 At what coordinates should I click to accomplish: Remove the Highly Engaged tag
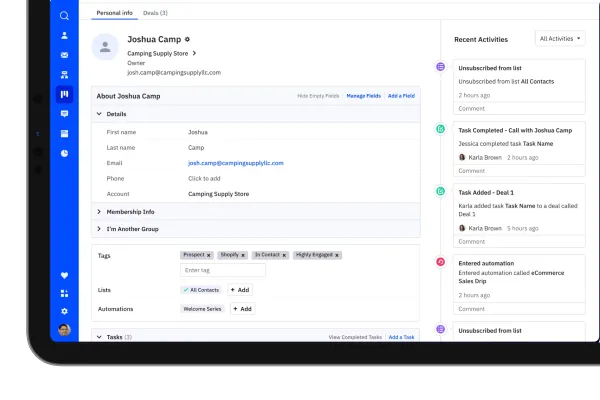pyautogui.click(x=337, y=255)
